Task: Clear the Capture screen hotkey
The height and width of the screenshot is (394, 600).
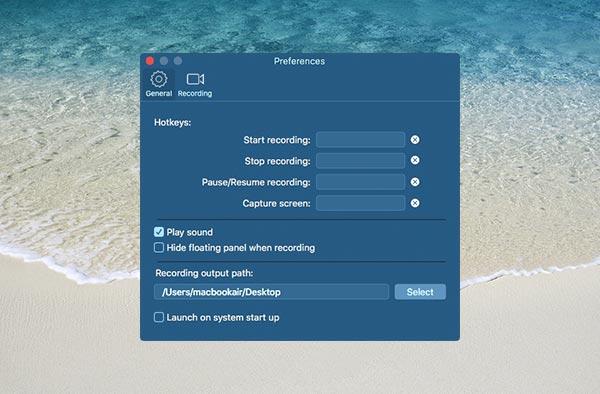Action: pyautogui.click(x=415, y=203)
